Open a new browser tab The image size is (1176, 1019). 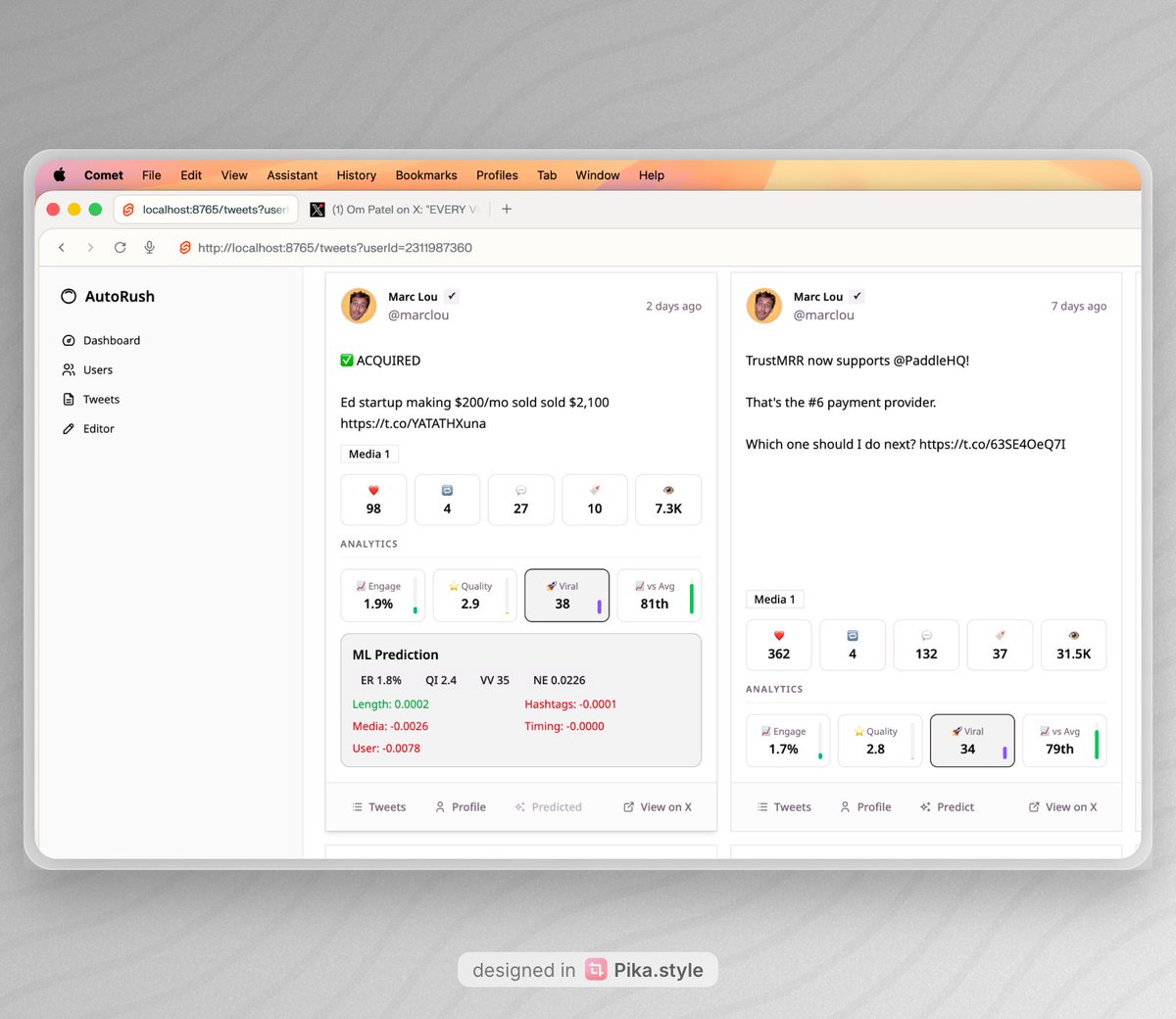click(x=507, y=209)
